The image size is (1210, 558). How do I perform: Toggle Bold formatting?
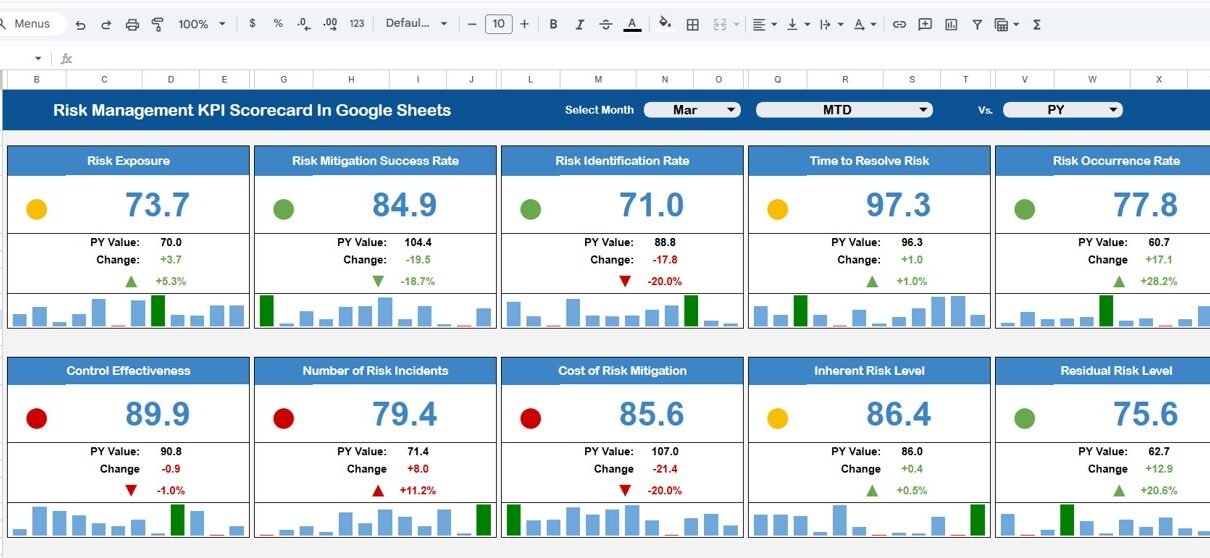[553, 24]
